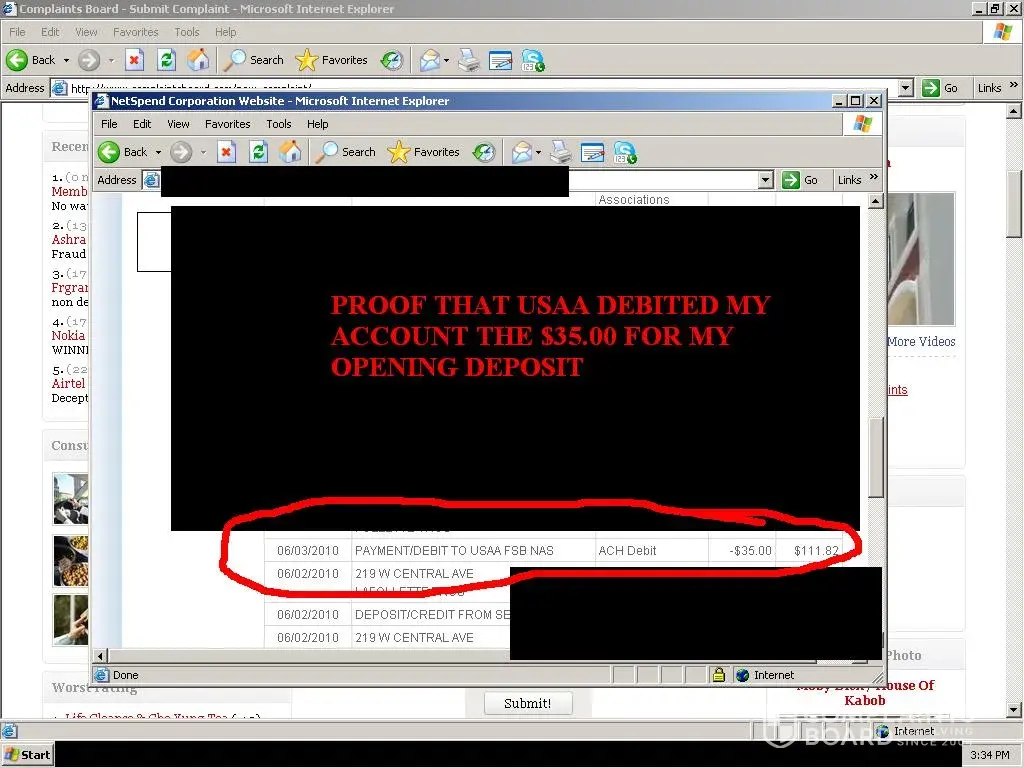Screen dimensions: 1024x768
Task: Open Tools menu in NetSpend window
Action: [278, 124]
